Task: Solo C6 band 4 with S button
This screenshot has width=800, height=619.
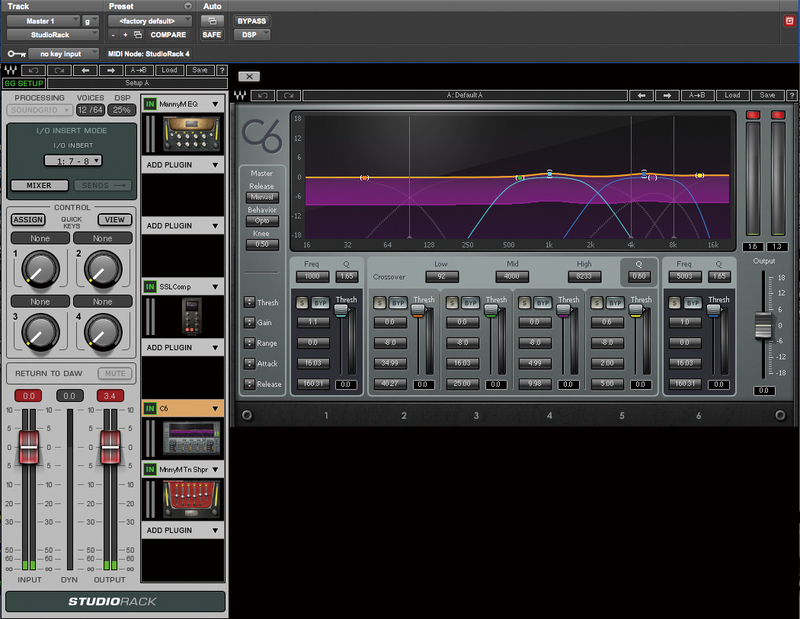Action: point(524,303)
